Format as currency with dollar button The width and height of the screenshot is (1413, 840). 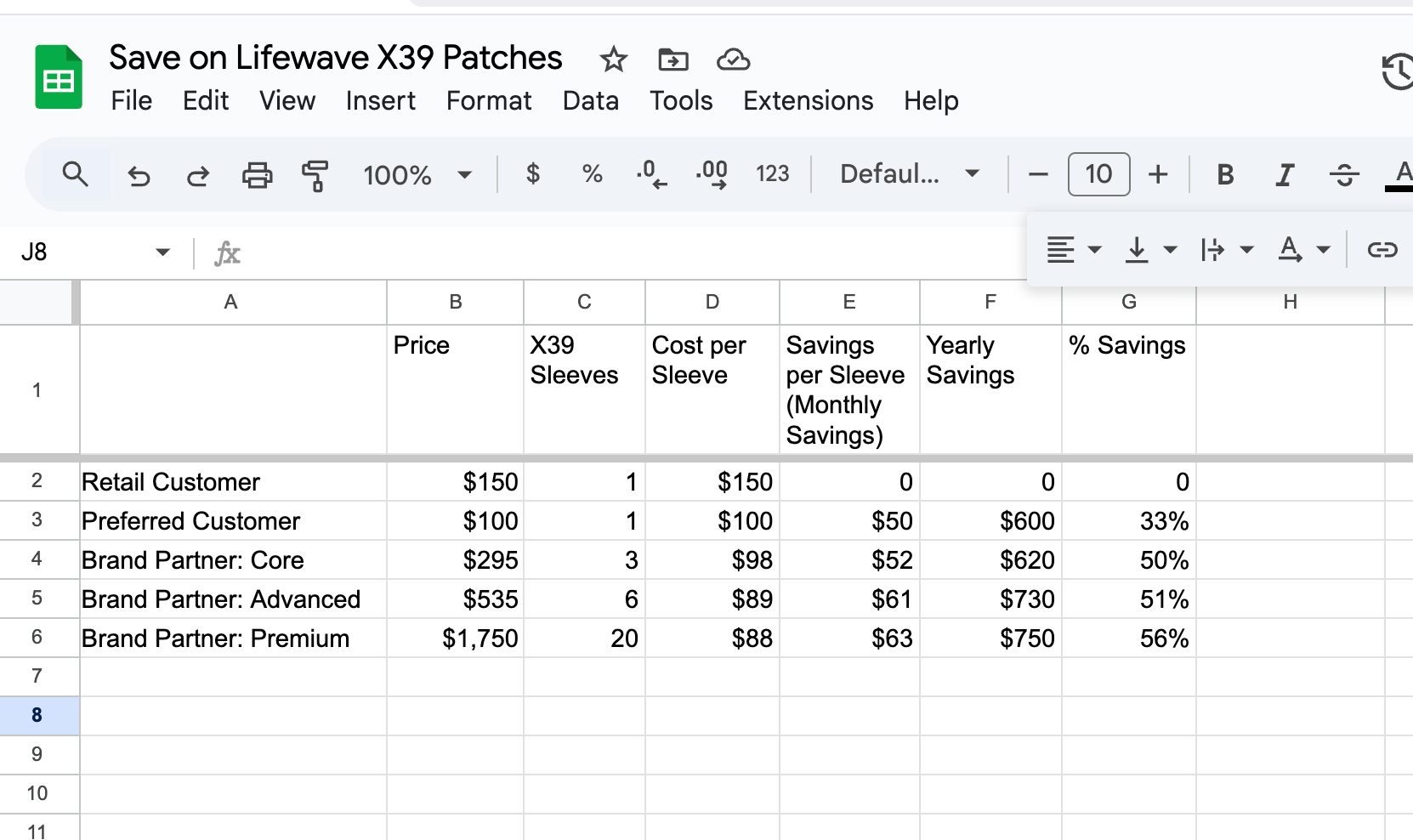click(533, 174)
